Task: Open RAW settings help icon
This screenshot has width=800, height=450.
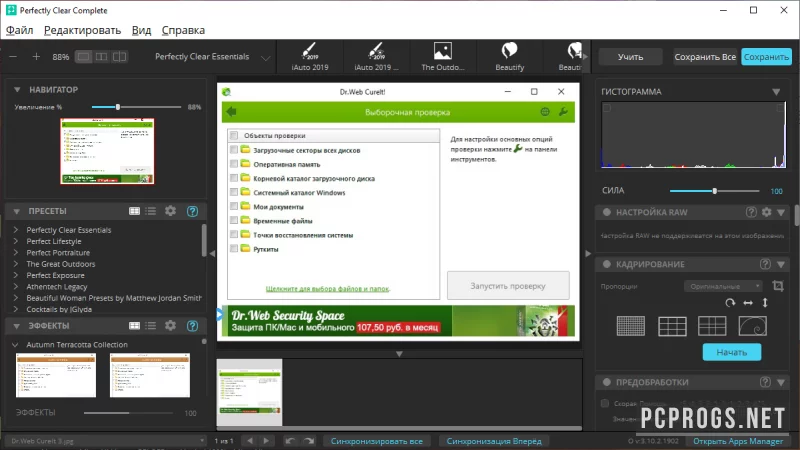Action: click(x=751, y=212)
